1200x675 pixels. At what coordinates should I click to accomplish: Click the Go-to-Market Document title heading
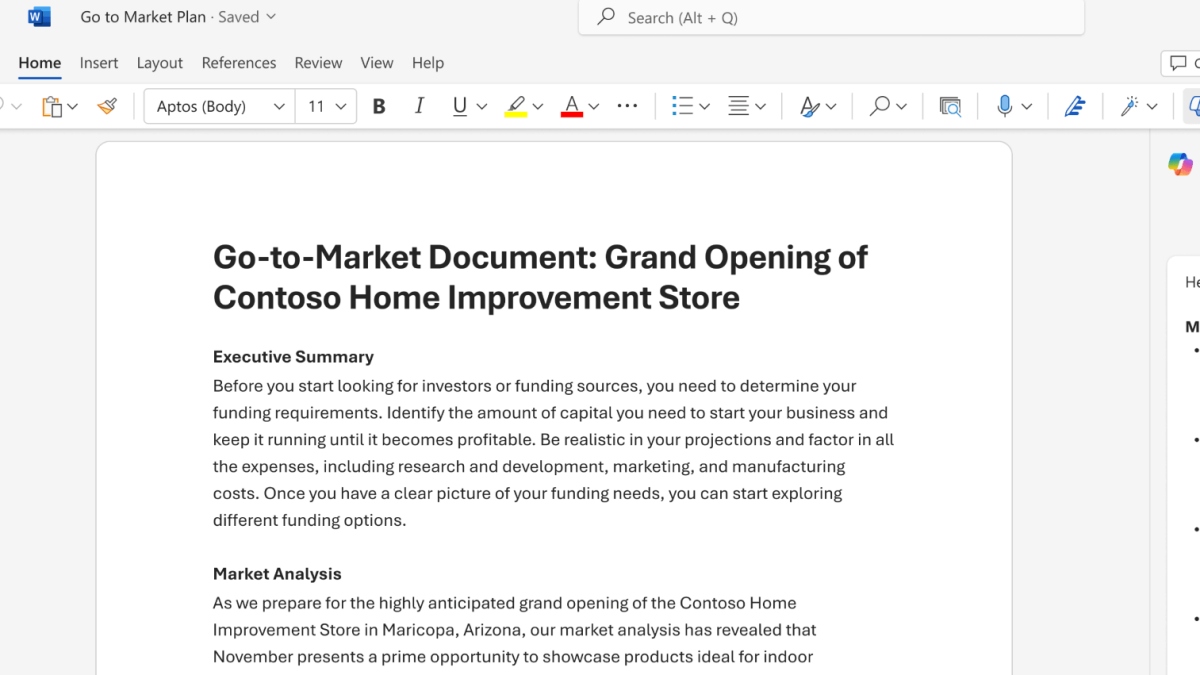click(x=540, y=277)
